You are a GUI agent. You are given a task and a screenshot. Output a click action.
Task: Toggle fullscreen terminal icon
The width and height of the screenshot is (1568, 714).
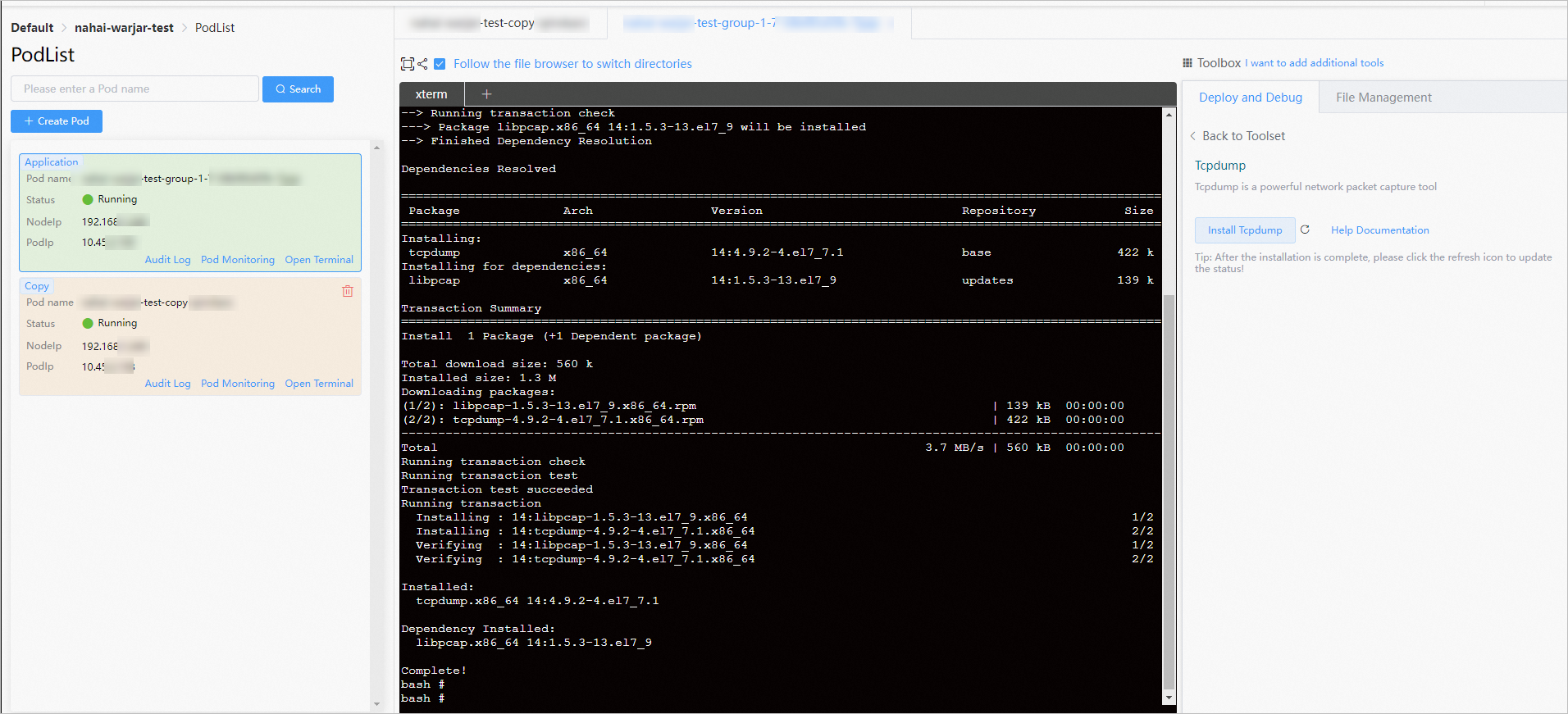tap(407, 64)
